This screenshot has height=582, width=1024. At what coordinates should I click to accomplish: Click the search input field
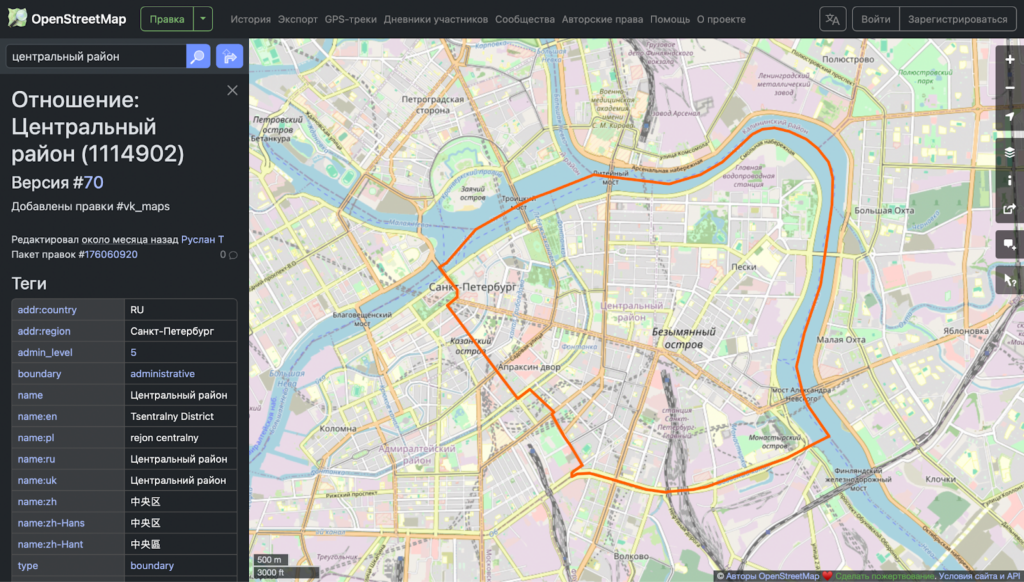95,57
